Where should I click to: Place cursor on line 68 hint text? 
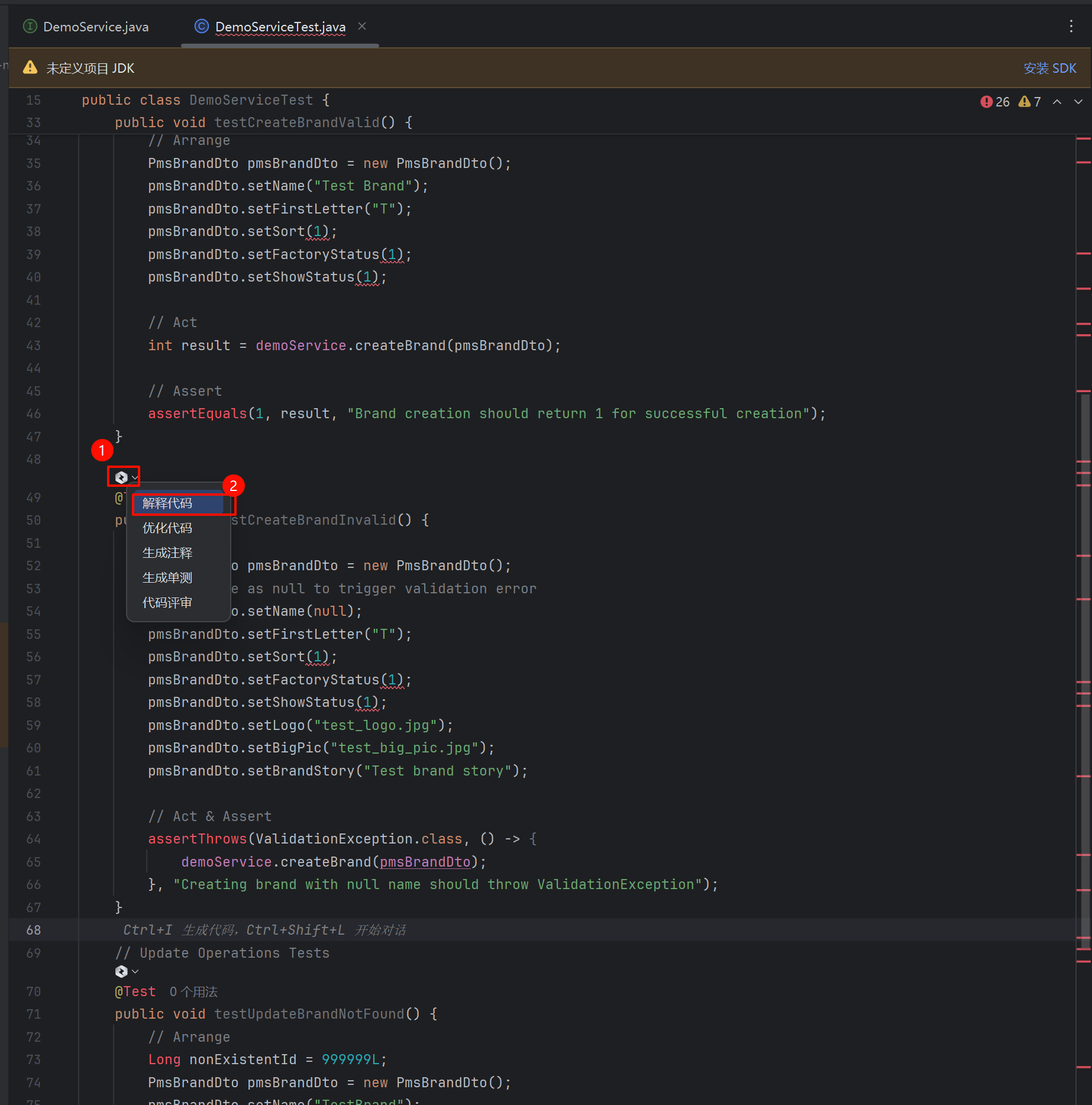tap(264, 930)
